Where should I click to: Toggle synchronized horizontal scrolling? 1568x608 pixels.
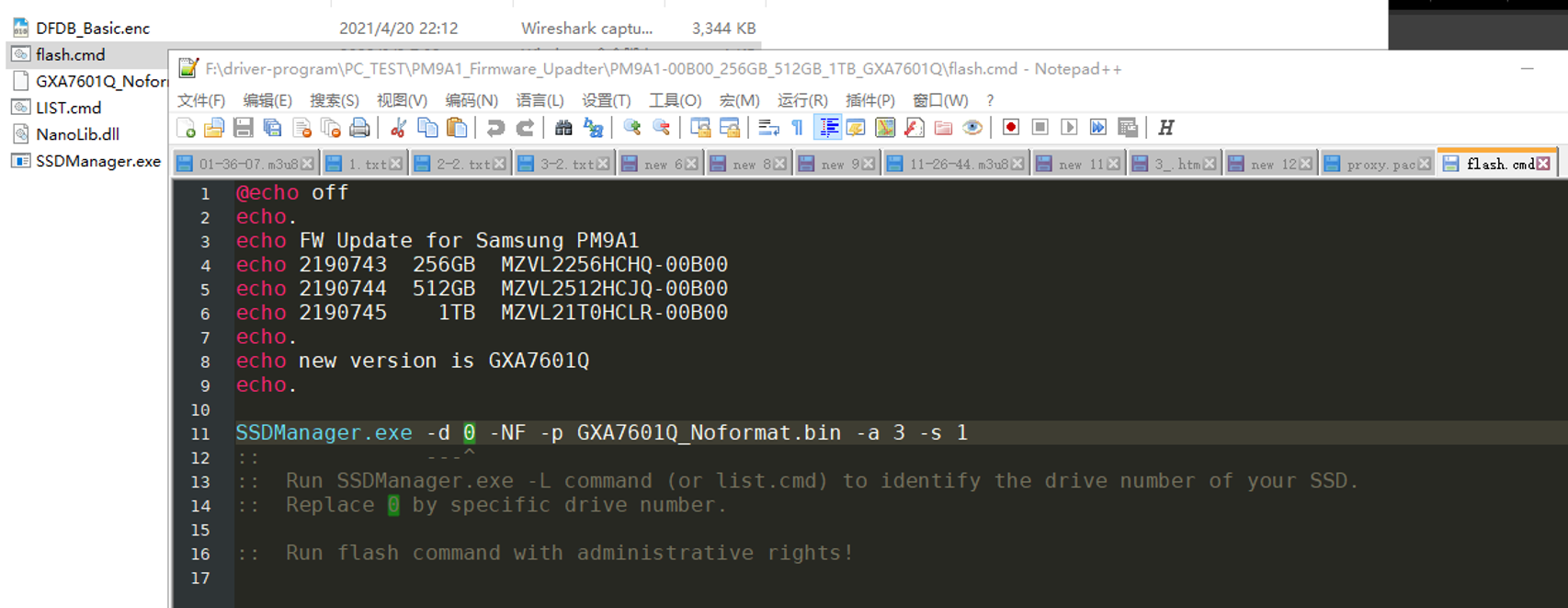[730, 128]
